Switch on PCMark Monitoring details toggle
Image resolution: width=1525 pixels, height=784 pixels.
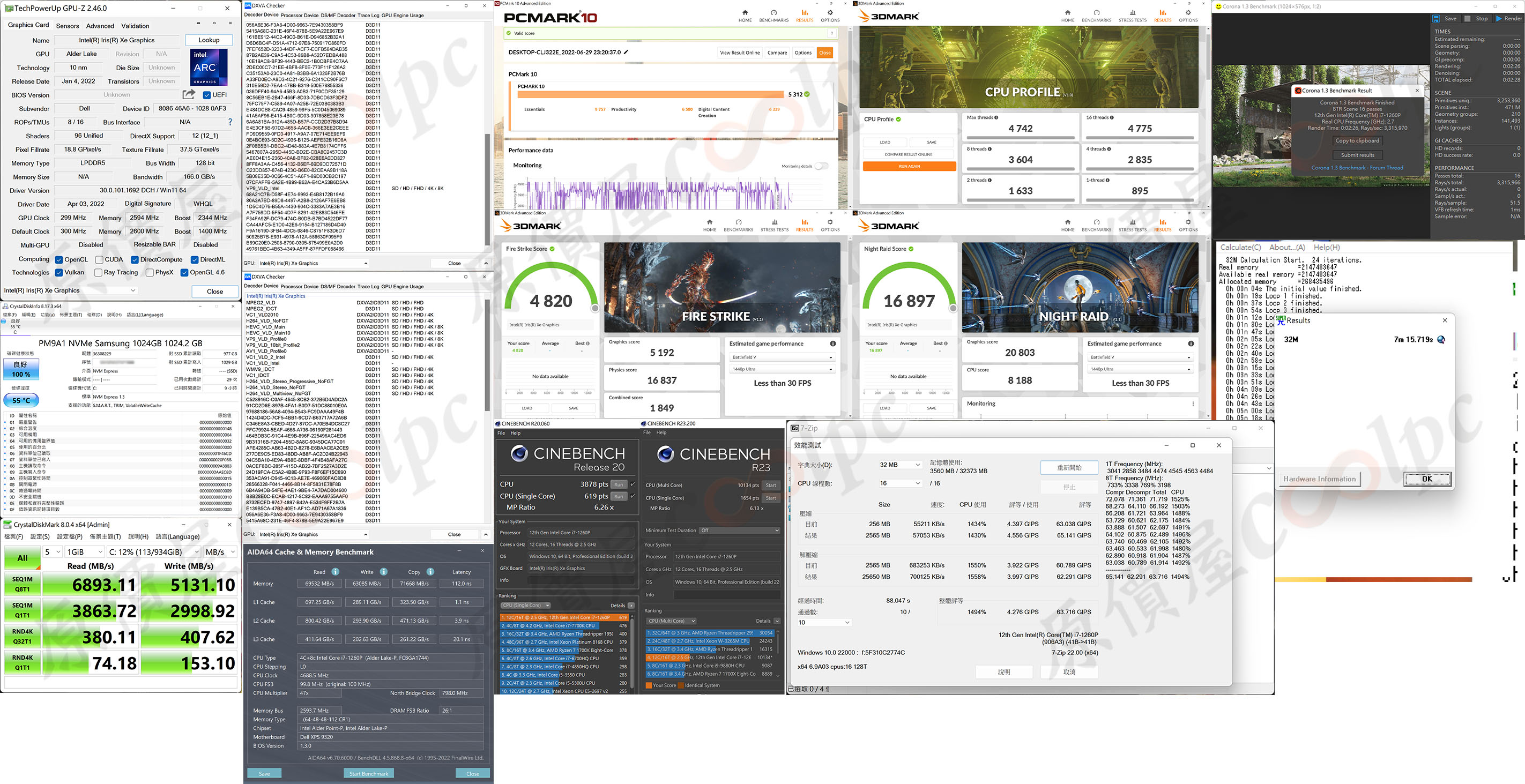tap(821, 166)
